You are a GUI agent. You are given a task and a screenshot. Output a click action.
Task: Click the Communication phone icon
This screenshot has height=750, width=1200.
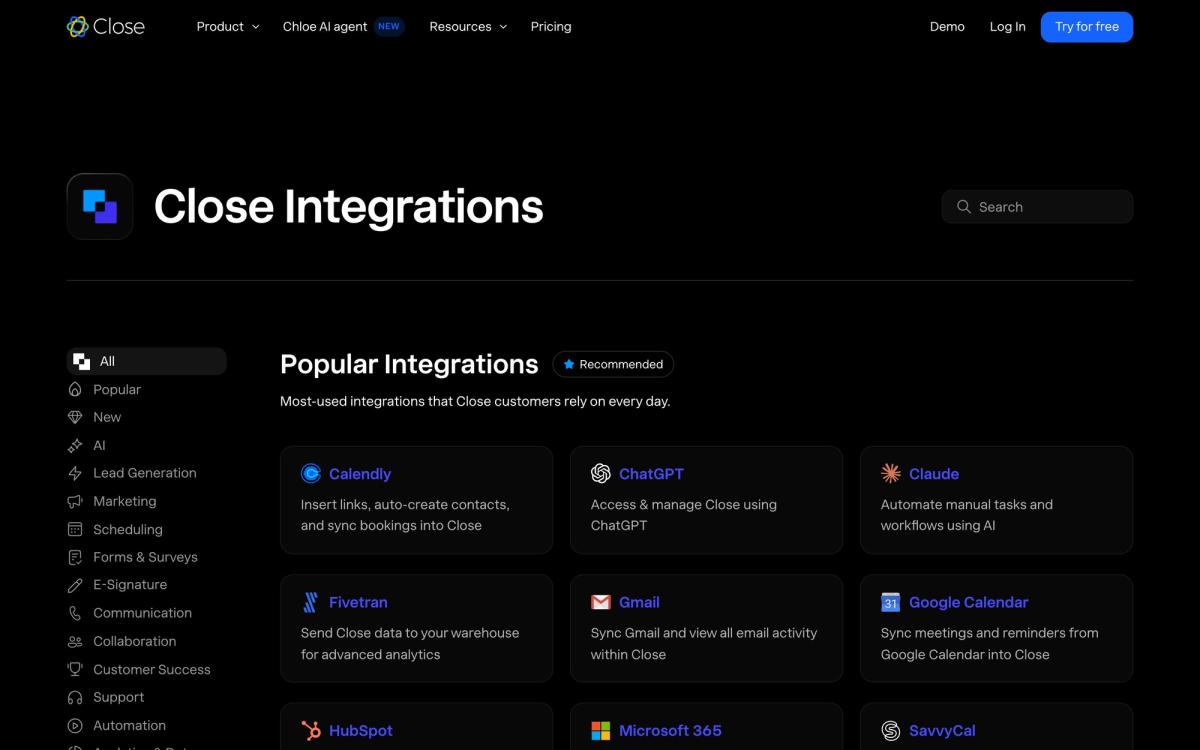[x=75, y=614]
